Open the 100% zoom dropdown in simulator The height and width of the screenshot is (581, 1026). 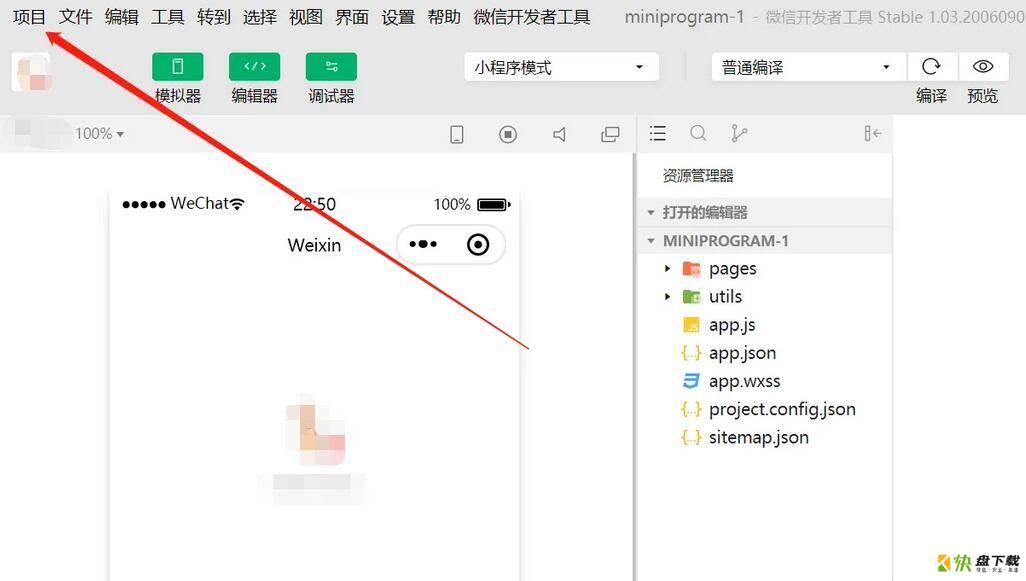99,133
